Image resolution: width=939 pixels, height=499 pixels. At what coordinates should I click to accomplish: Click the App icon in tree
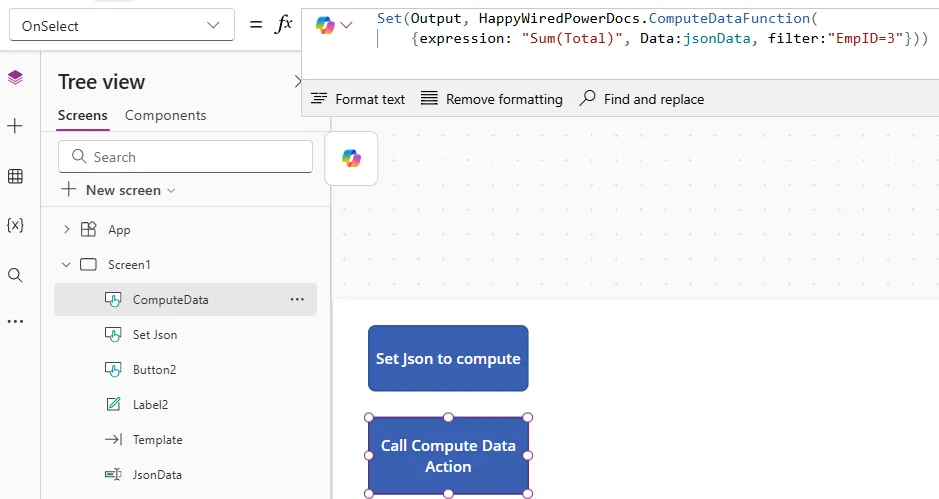pyautogui.click(x=88, y=229)
